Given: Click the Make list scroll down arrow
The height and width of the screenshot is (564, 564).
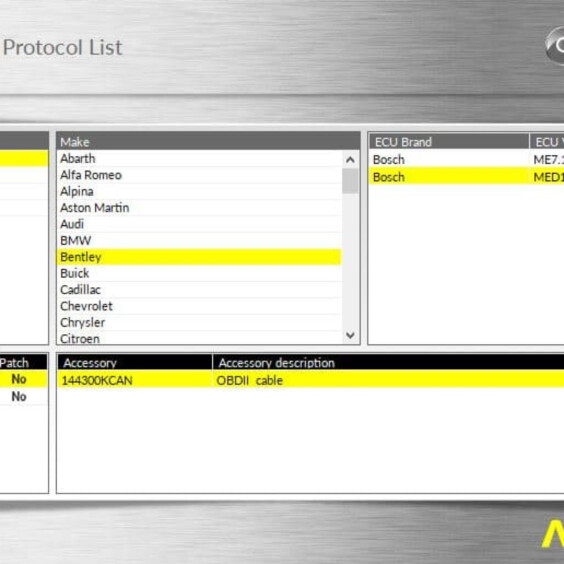Looking at the screenshot, I should click(350, 335).
